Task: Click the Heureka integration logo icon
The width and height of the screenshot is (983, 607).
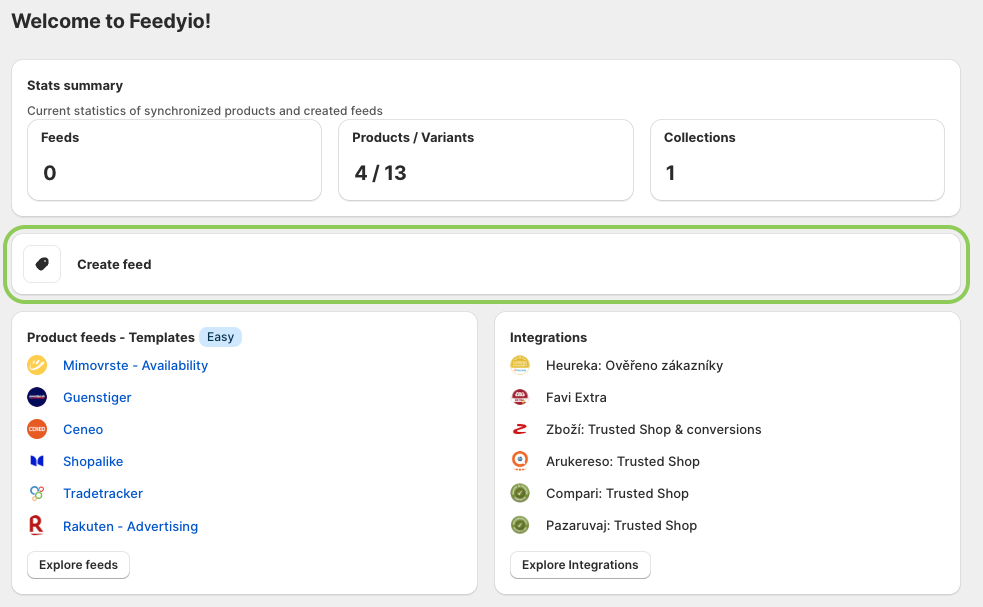Action: click(x=520, y=365)
